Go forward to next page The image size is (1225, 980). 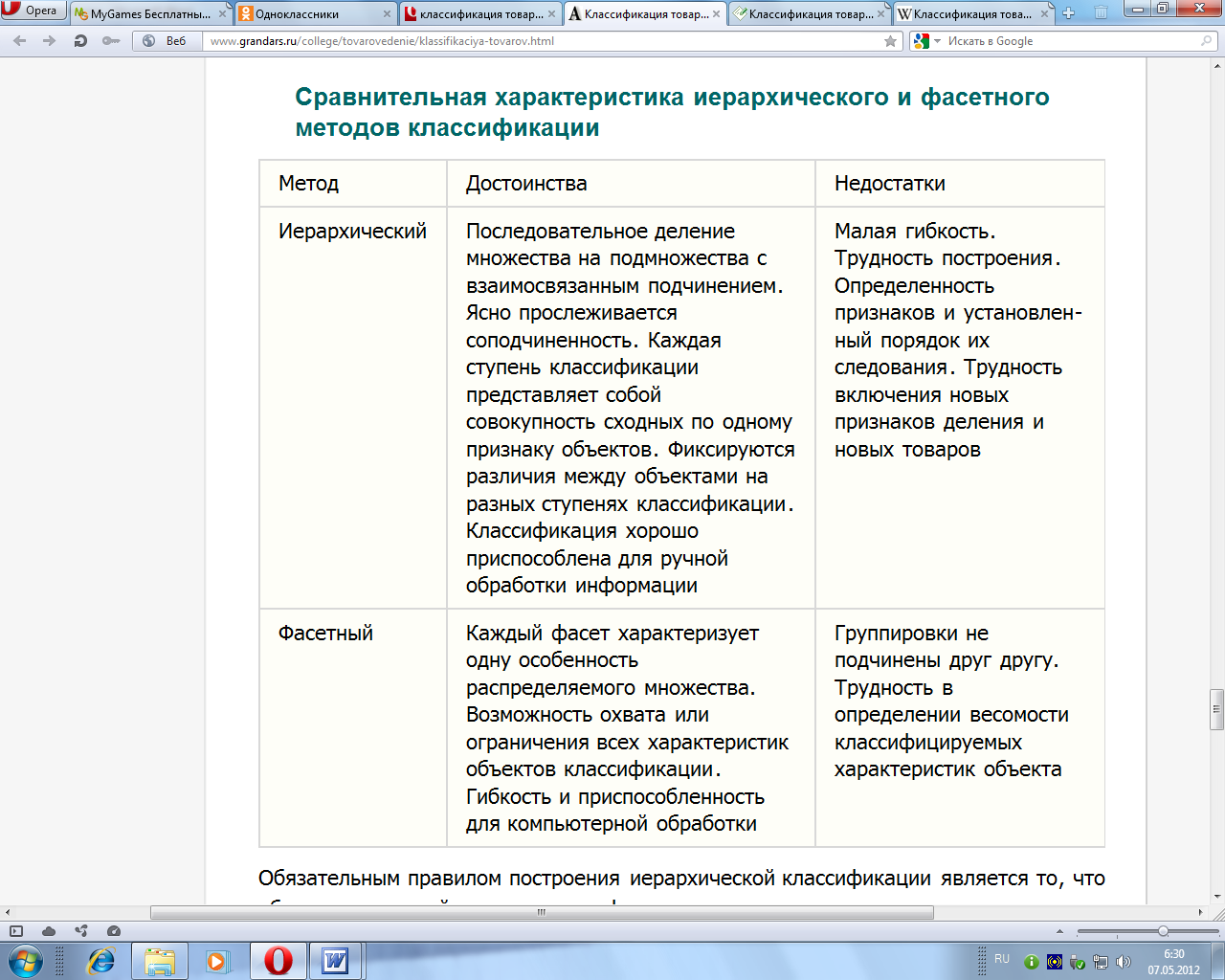pos(50,41)
